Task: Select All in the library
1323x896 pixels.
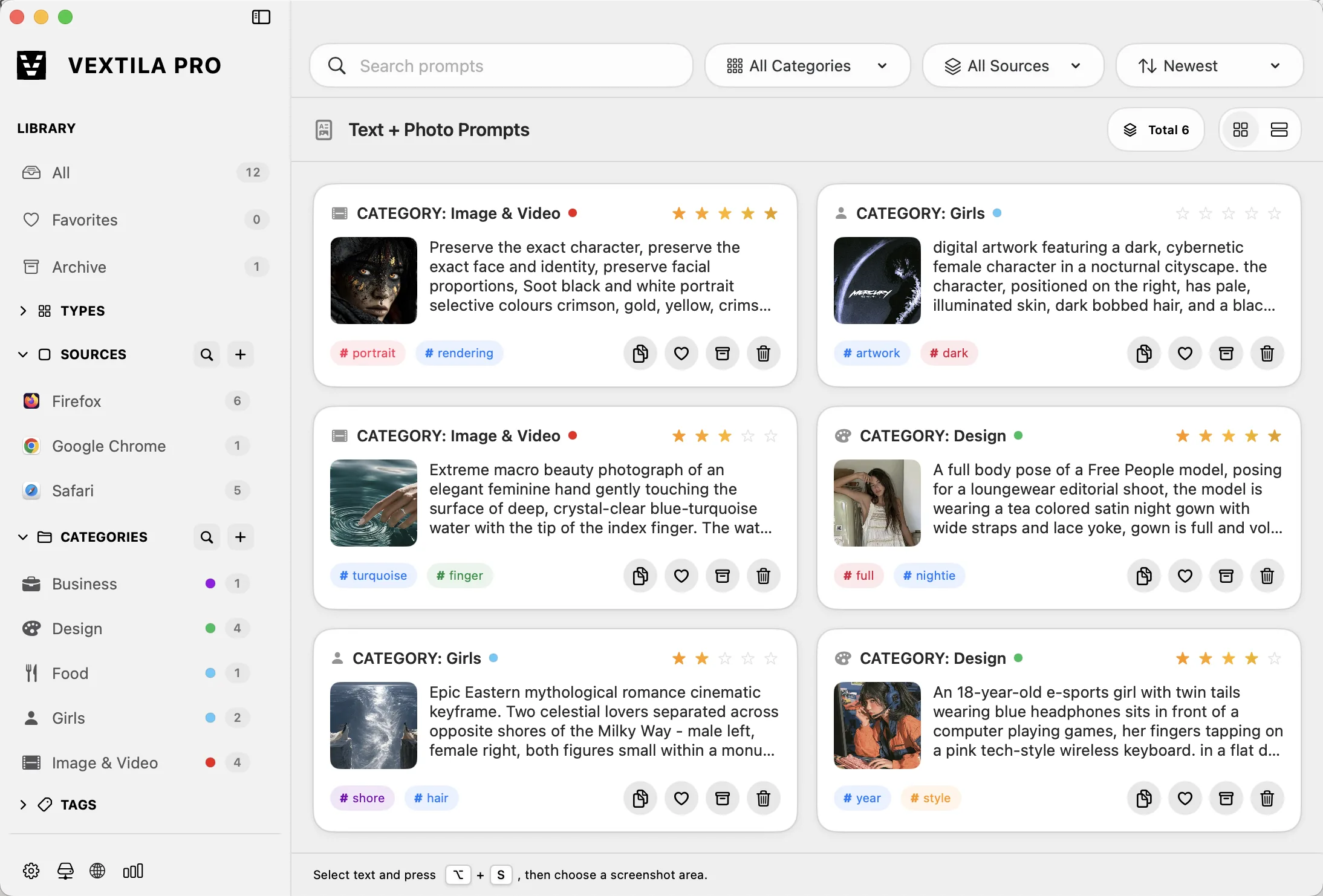Action: click(145, 173)
